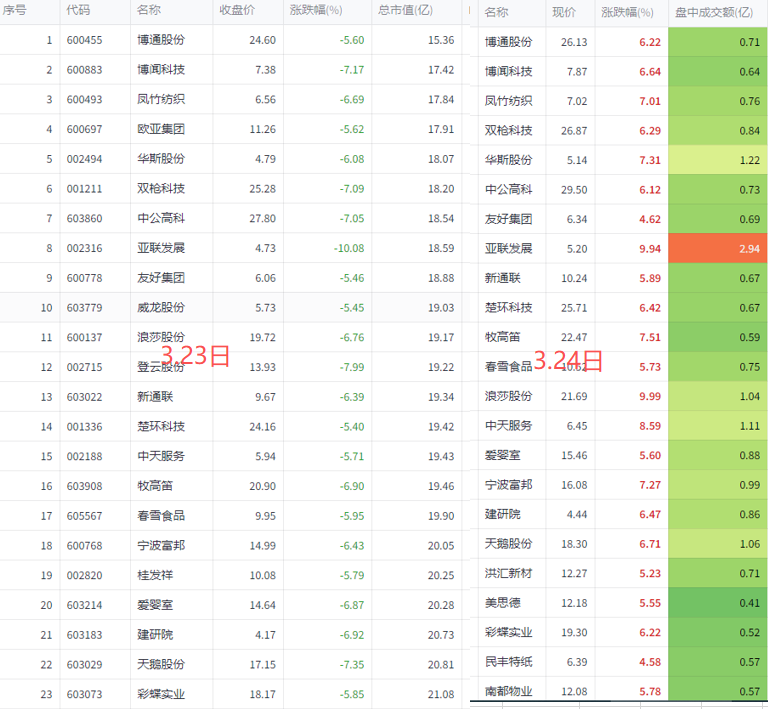Screen dimensions: 768x709
Task: Sort by the 总市值(亿) column header
Action: click(x=405, y=10)
